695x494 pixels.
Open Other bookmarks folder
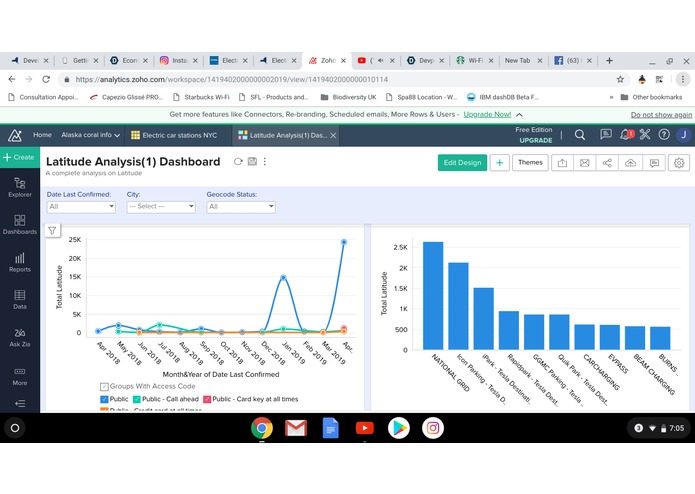[651, 97]
